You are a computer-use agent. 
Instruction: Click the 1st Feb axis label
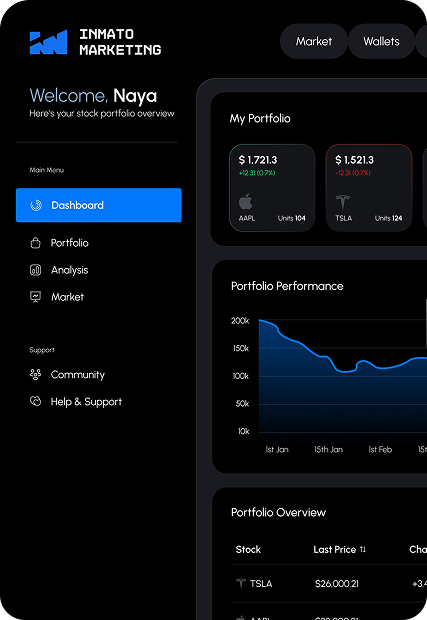pyautogui.click(x=380, y=450)
